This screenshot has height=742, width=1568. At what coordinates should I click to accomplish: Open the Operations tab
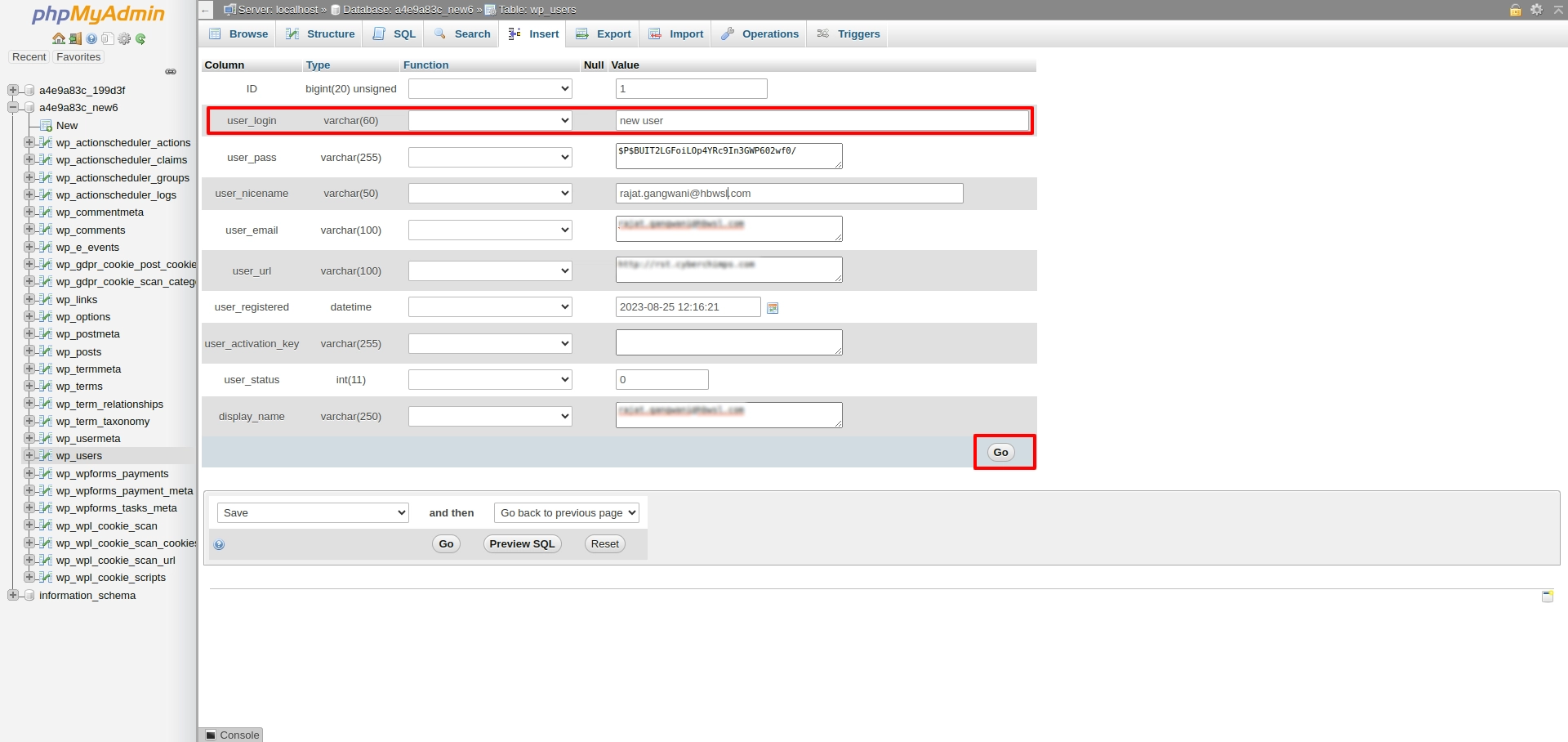pyautogui.click(x=760, y=34)
